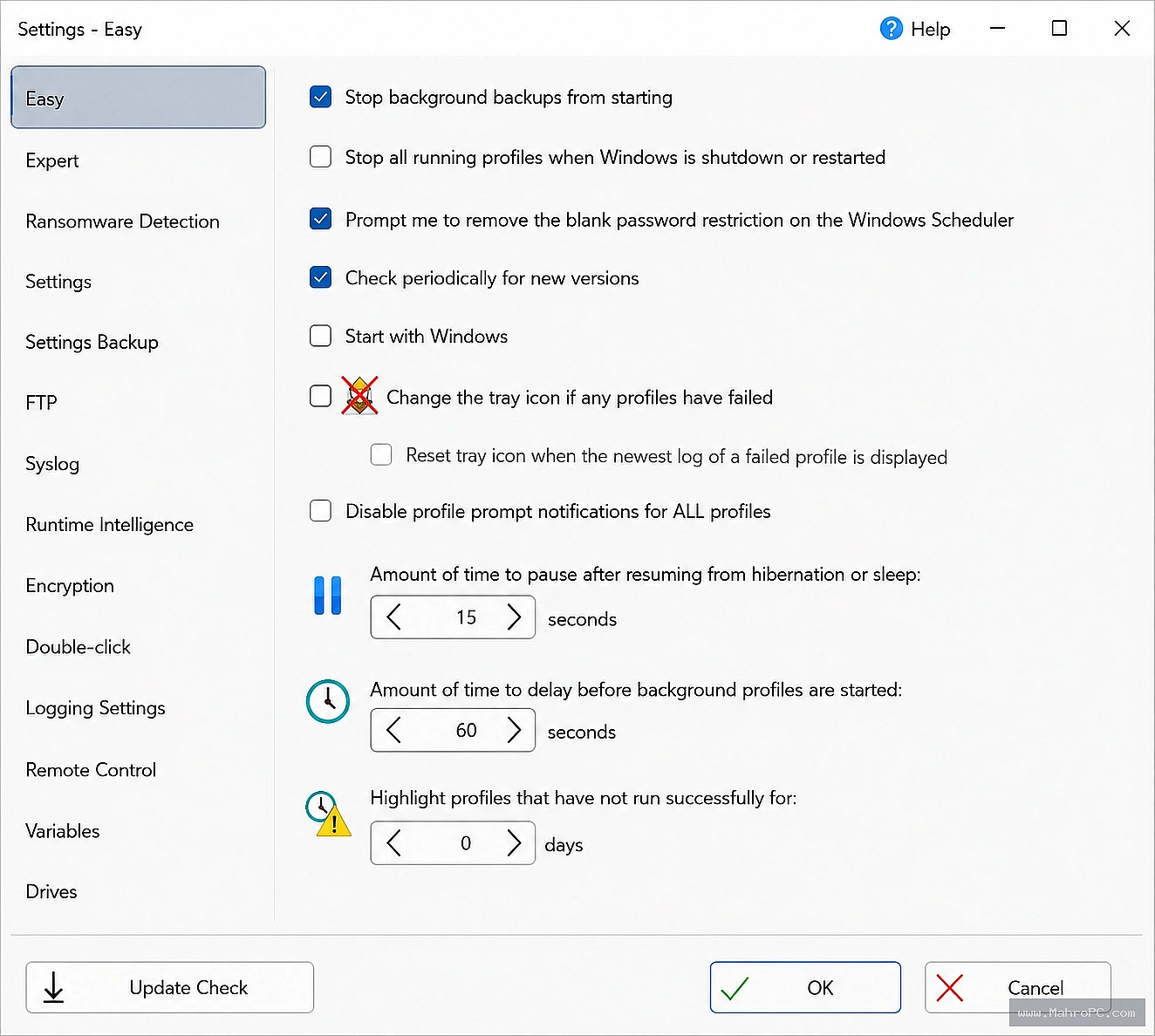
Task: Click the highlight days value 0
Action: coord(466,843)
